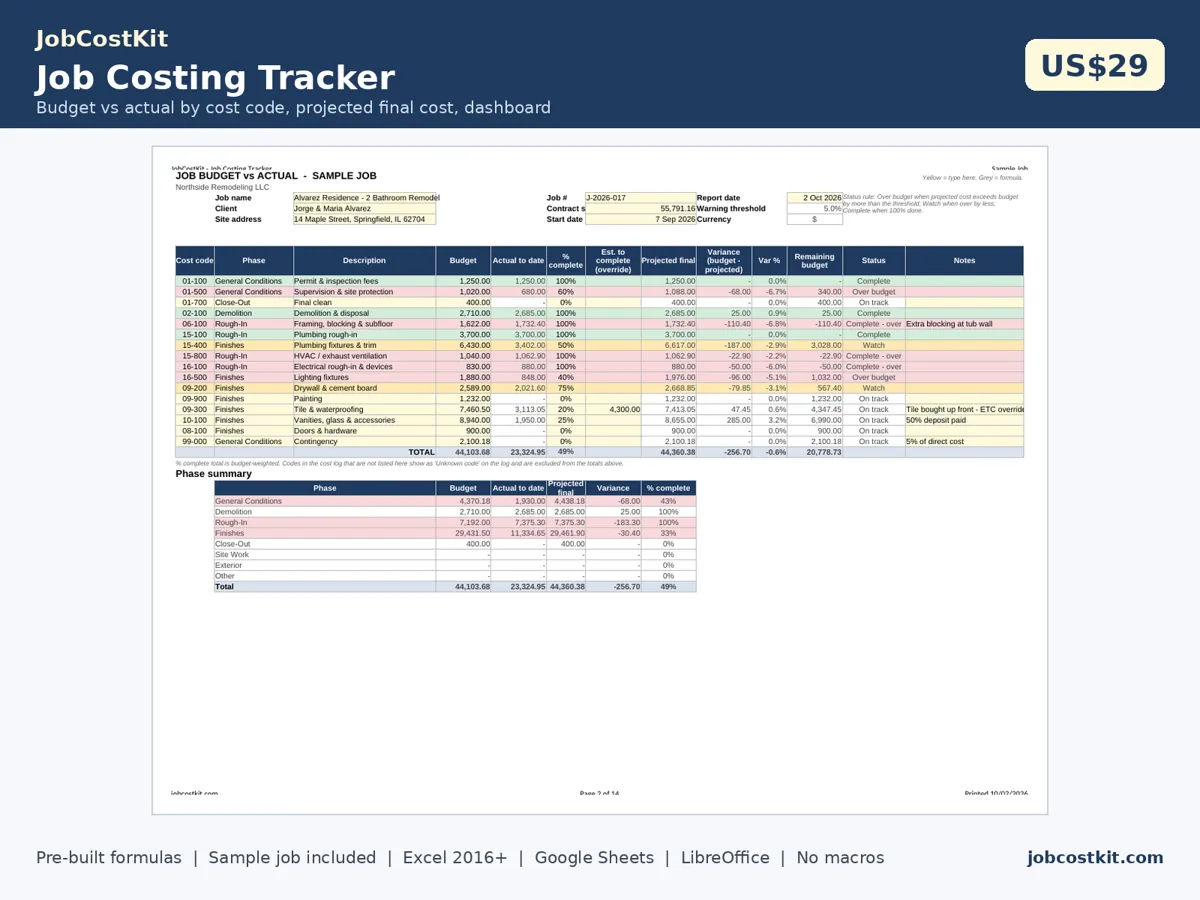The height and width of the screenshot is (900, 1200).
Task: Click the note 5% of direct cost
Action: click(x=964, y=441)
